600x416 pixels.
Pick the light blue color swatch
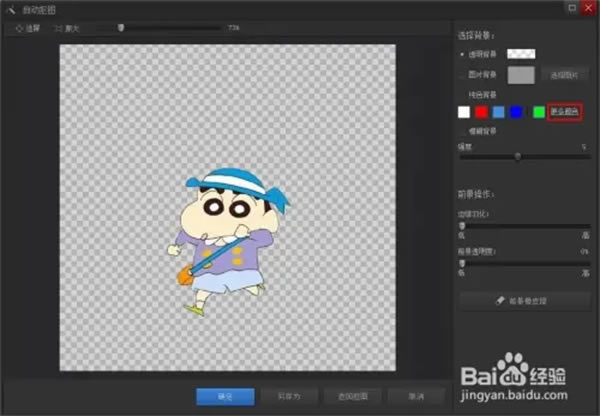point(499,112)
